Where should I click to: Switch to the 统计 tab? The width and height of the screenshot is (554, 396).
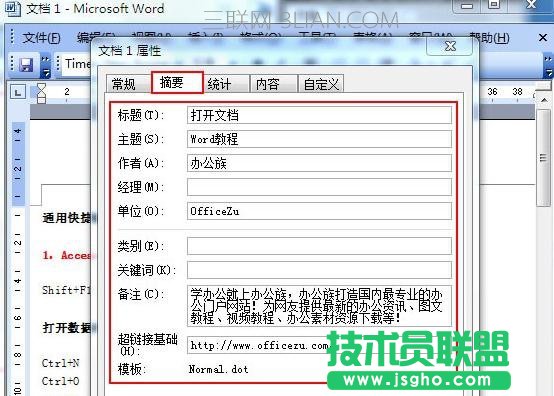click(226, 84)
